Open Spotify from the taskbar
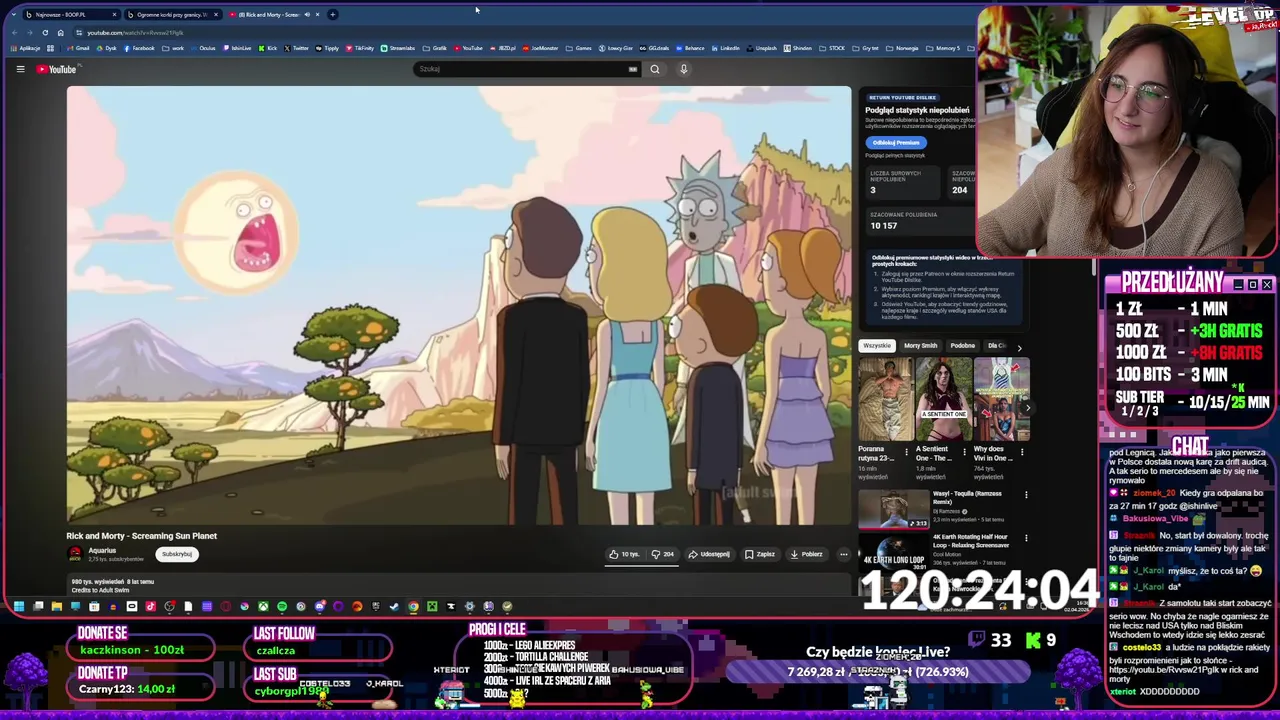This screenshot has height=720, width=1280. [282, 606]
